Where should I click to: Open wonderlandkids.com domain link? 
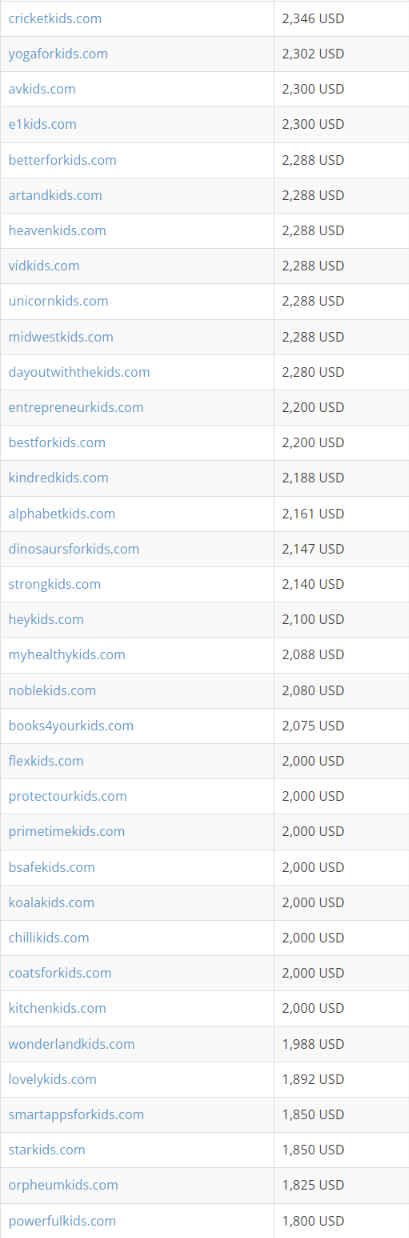(72, 1044)
